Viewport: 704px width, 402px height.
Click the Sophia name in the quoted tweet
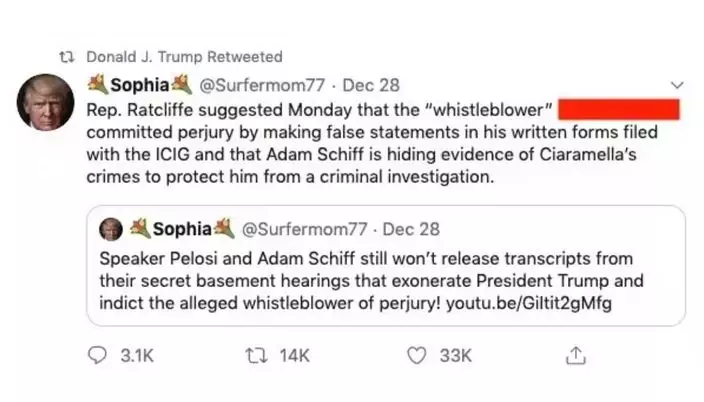pos(181,229)
